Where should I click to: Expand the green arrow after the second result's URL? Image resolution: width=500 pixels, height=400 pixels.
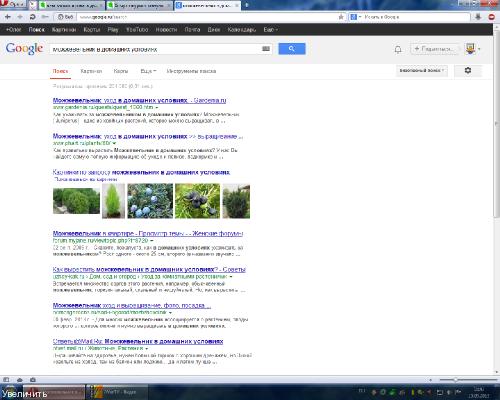click(114, 143)
